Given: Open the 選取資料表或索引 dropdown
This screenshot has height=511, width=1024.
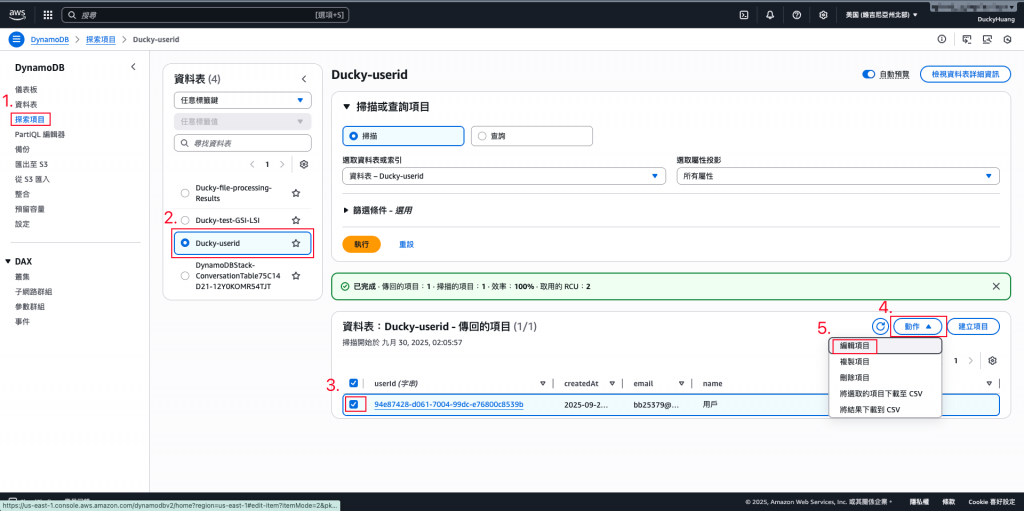Looking at the screenshot, I should pyautogui.click(x=504, y=176).
